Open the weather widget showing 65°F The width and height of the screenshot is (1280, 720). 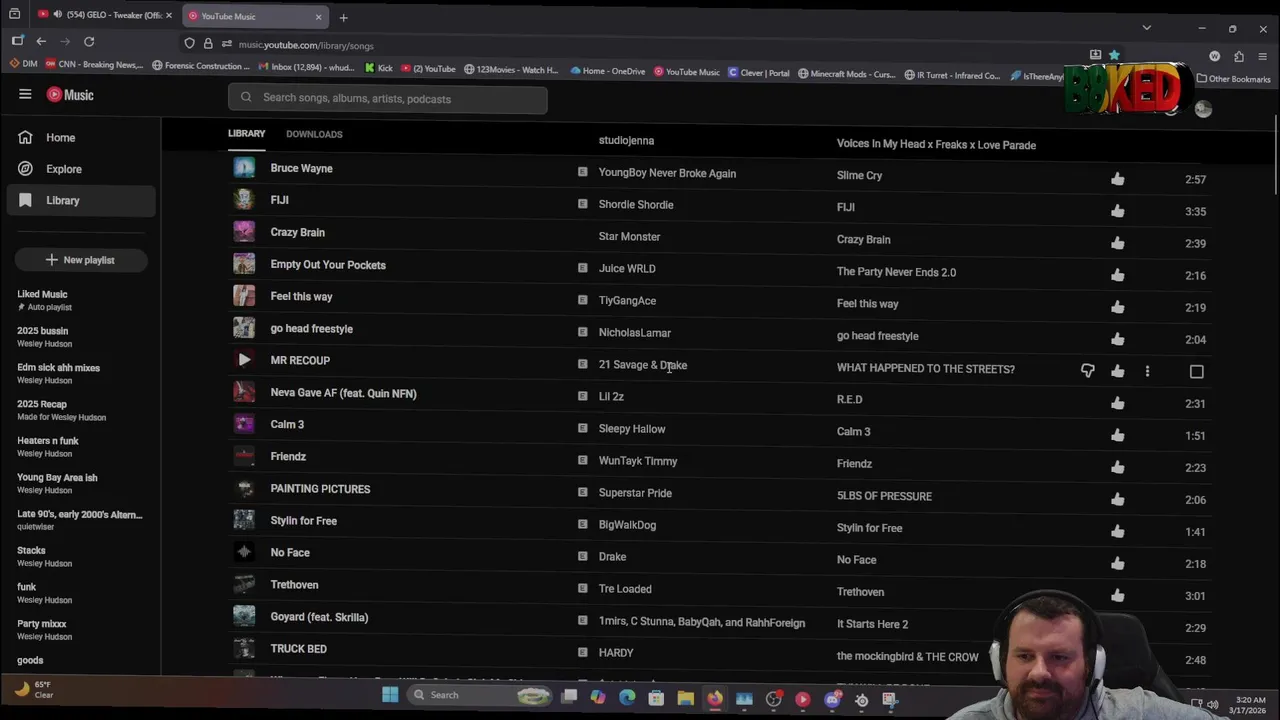[33, 689]
